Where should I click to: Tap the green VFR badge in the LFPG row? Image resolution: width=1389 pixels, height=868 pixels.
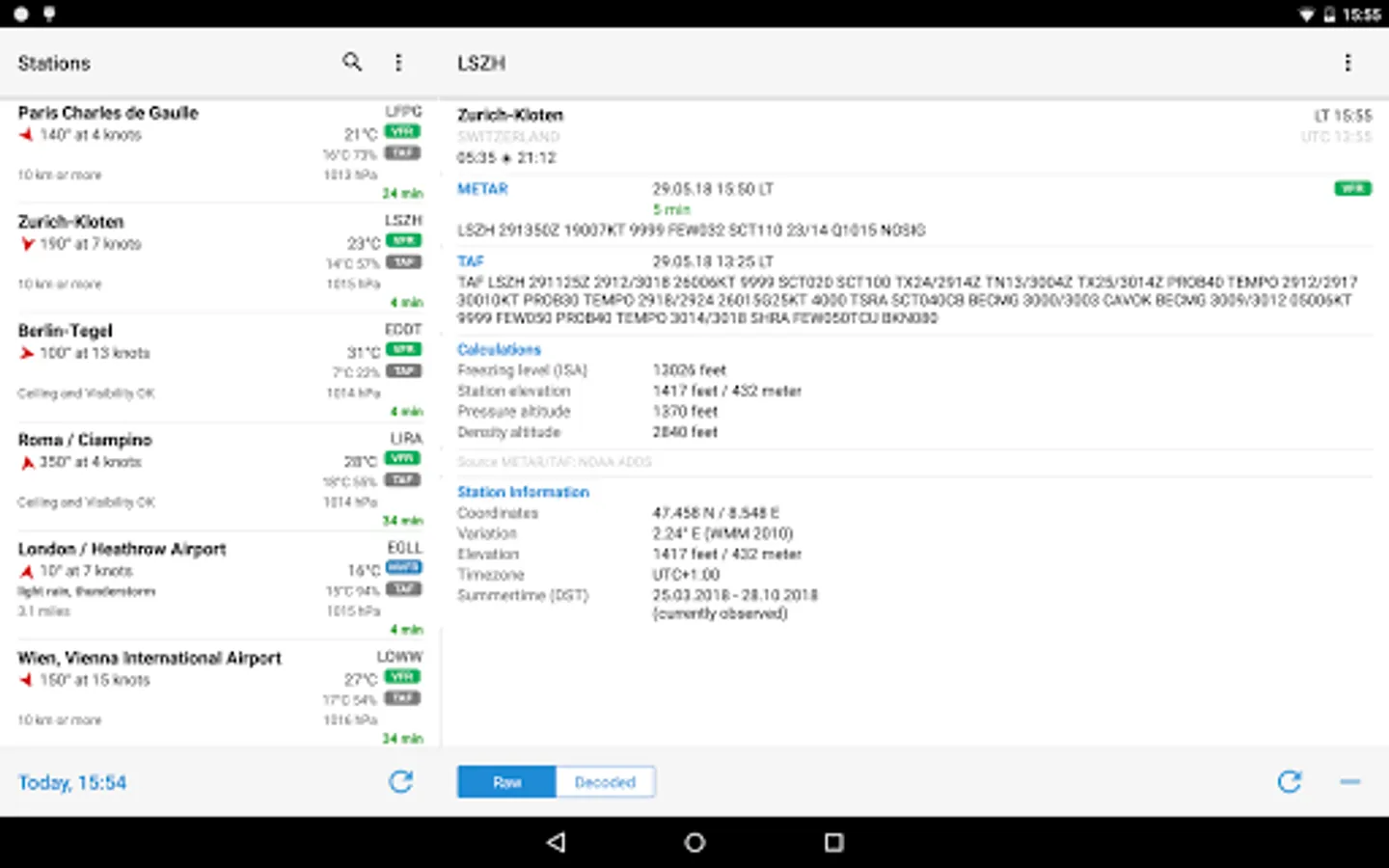(x=402, y=131)
